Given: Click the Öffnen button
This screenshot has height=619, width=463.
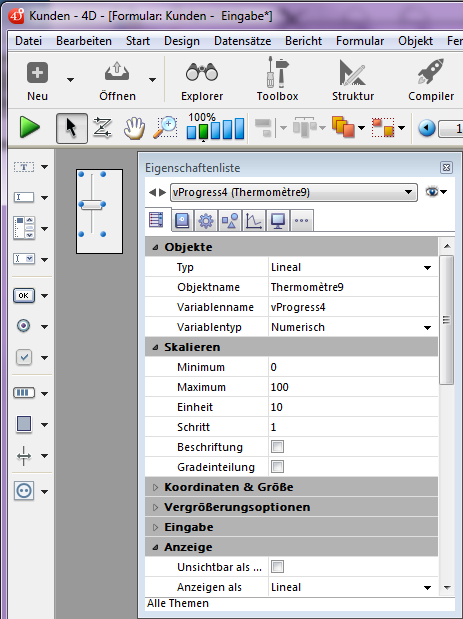Looking at the screenshot, I should (x=117, y=81).
